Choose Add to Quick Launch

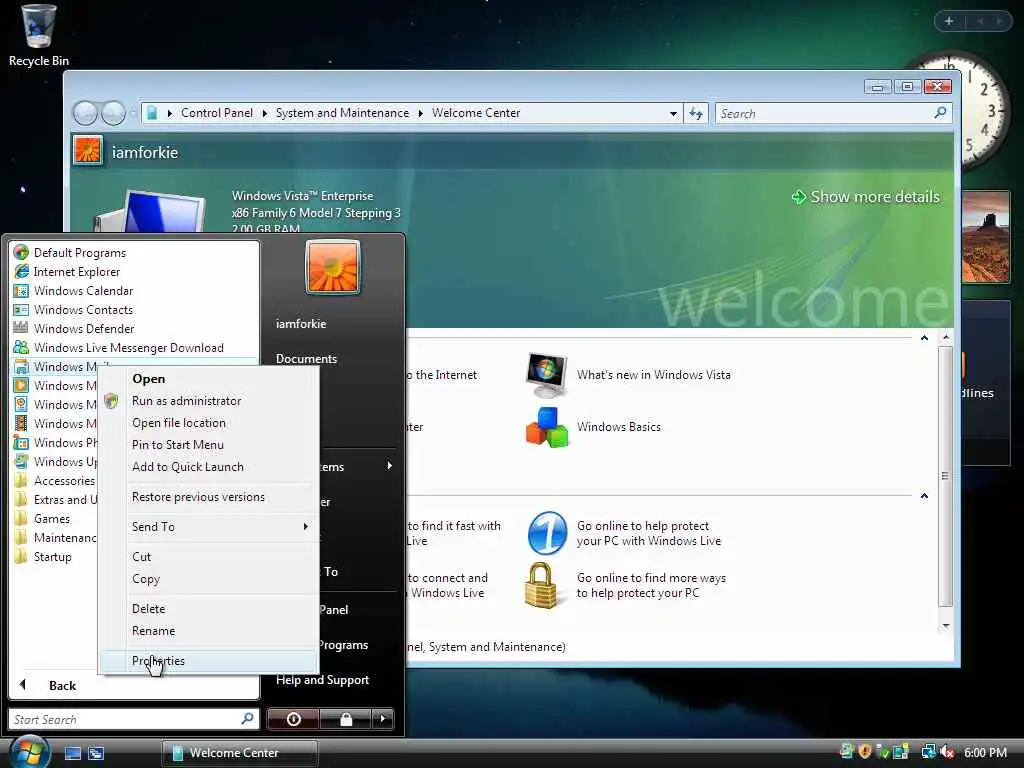pos(209,466)
